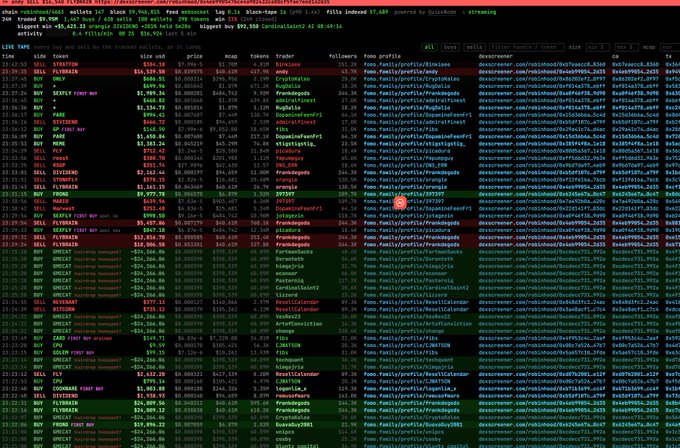Screen dimensions: 680x448
Task: Open fomo.family profile link for loganlim_x
Action: pos(410,389)
